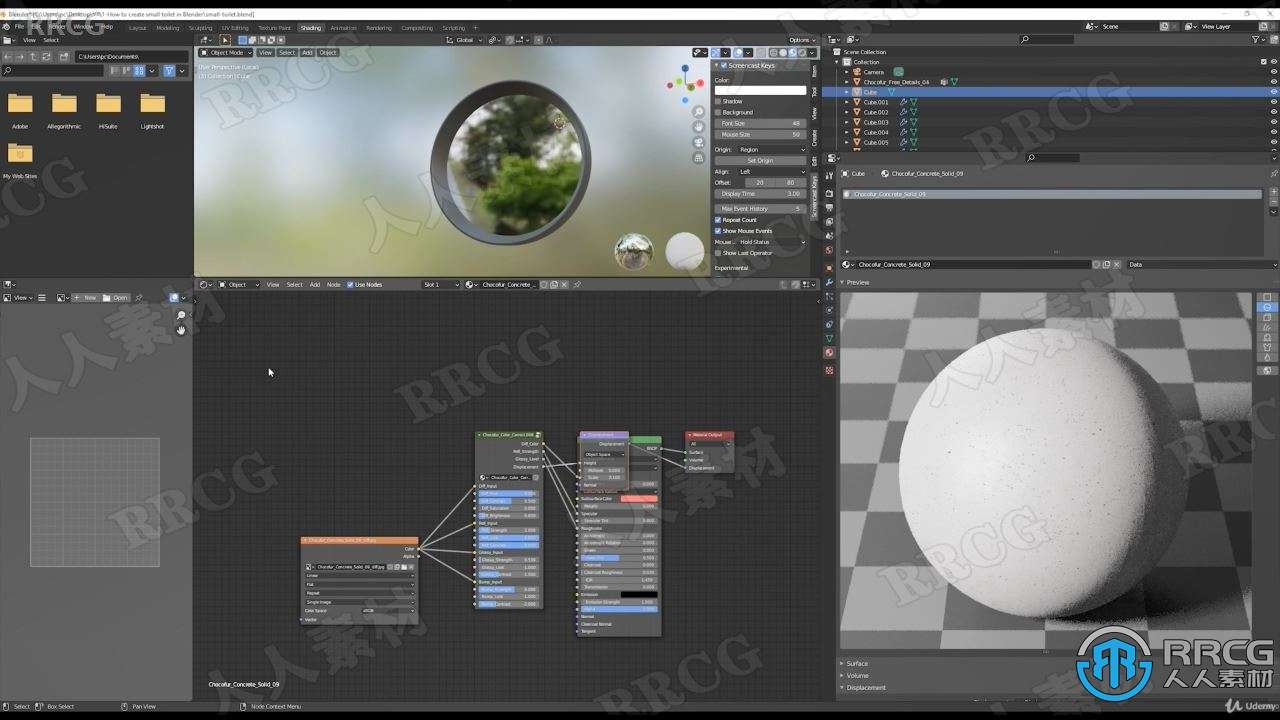1280x720 pixels.
Task: Open the Align Left dropdown
Action: pyautogui.click(x=772, y=171)
